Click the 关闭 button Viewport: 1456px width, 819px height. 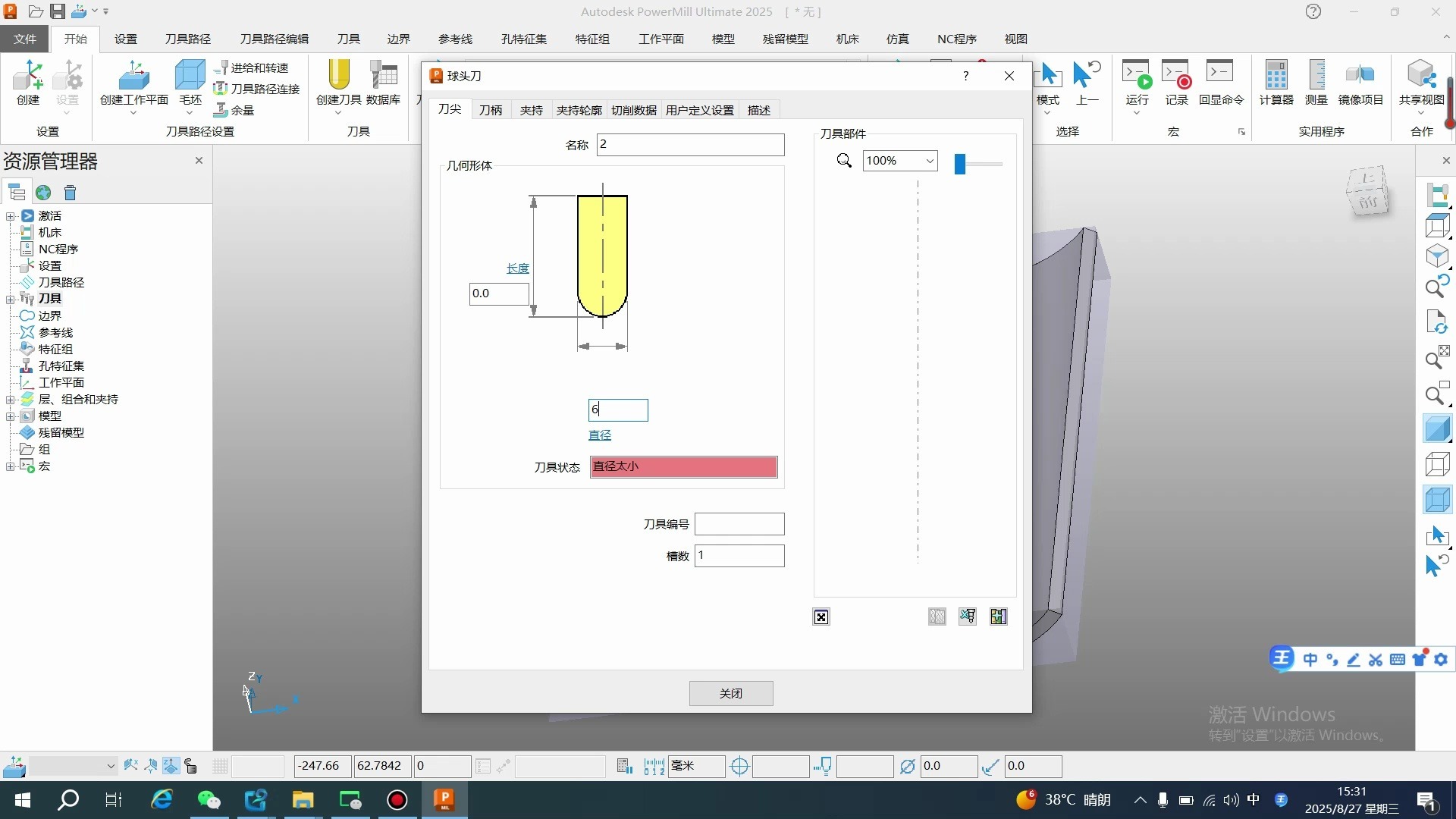click(731, 694)
